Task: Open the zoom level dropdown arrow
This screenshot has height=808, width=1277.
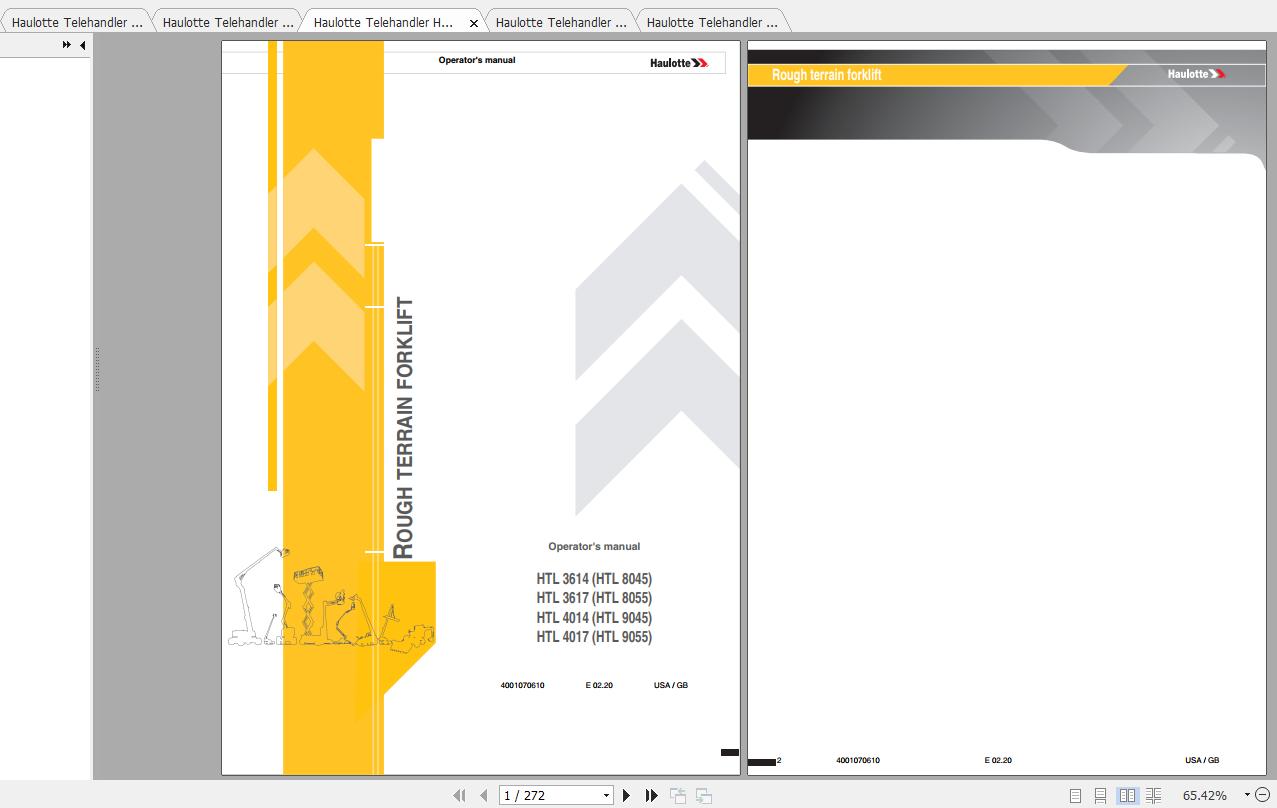Action: coord(1247,795)
